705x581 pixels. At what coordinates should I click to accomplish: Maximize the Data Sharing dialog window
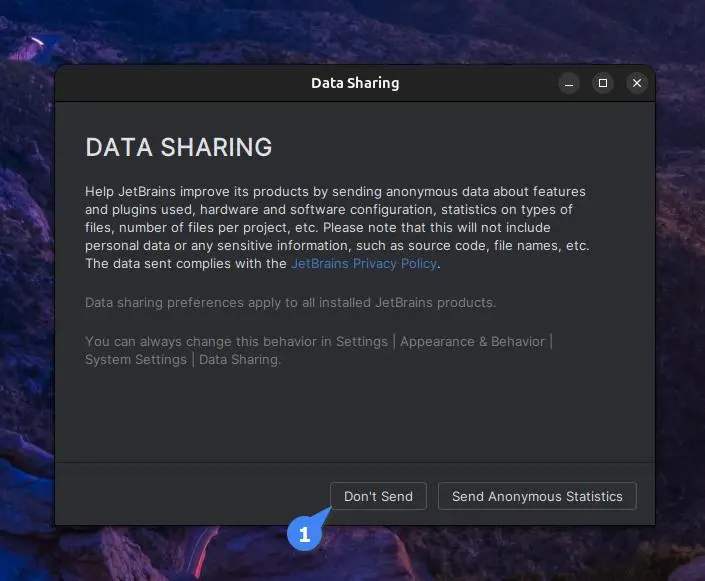click(603, 83)
